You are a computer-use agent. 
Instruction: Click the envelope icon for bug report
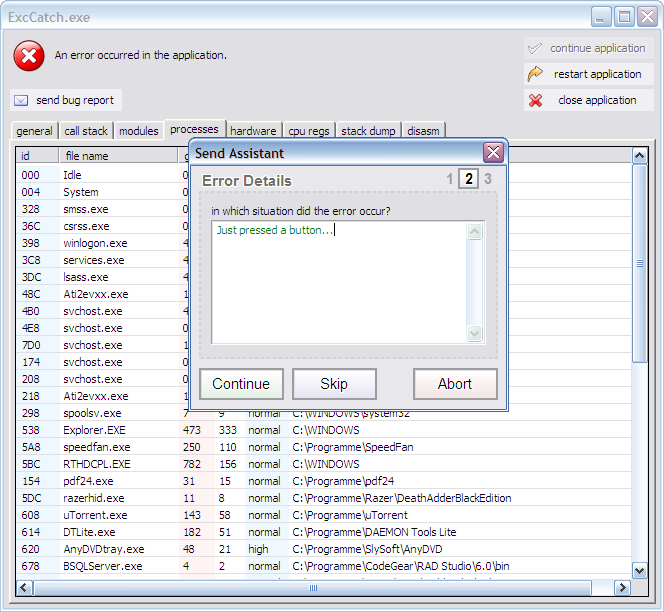click(x=21, y=100)
